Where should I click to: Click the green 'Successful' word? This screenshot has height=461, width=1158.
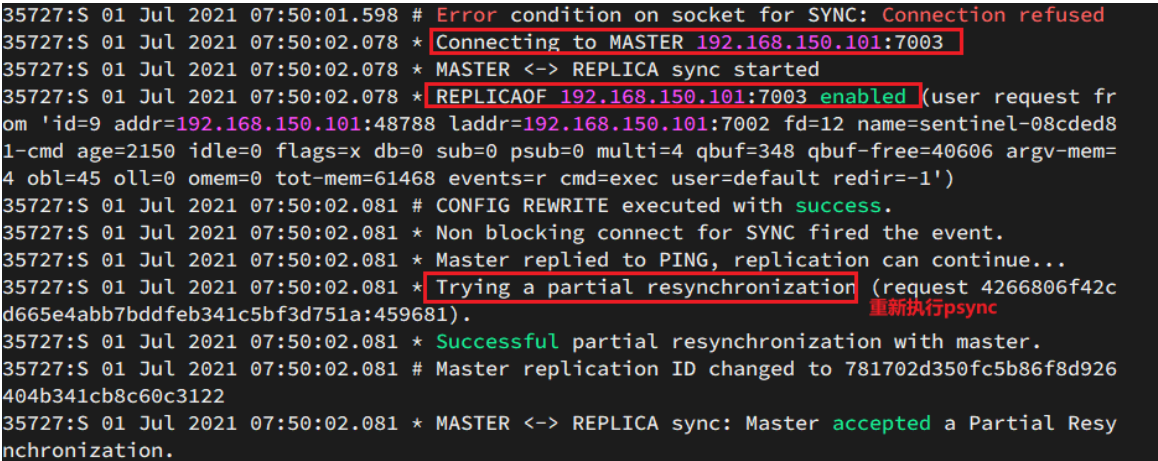coord(497,342)
